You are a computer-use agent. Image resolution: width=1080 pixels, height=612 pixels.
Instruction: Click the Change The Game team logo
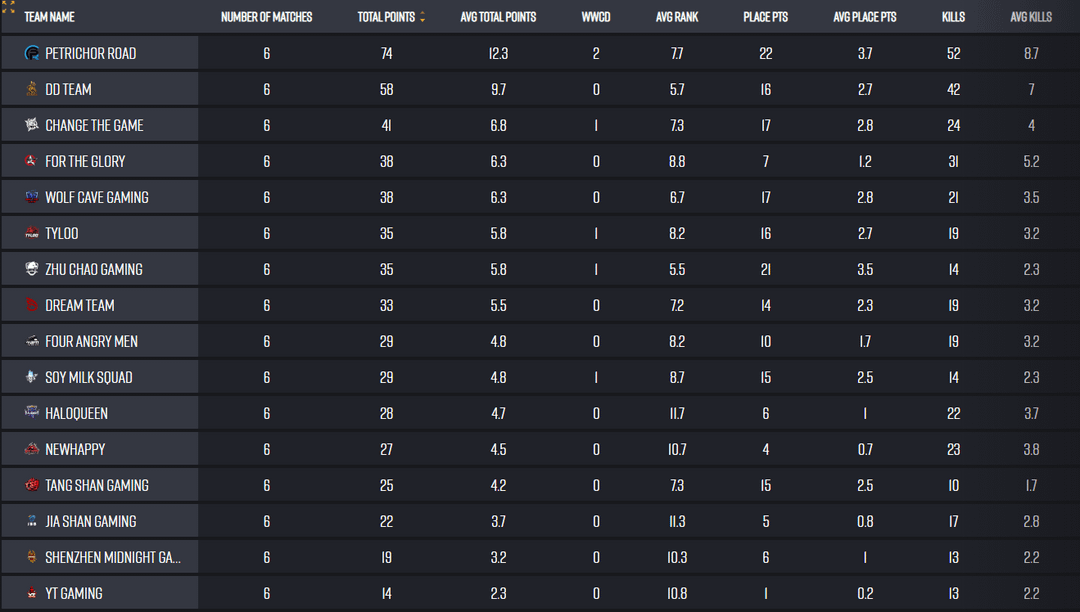pos(33,125)
